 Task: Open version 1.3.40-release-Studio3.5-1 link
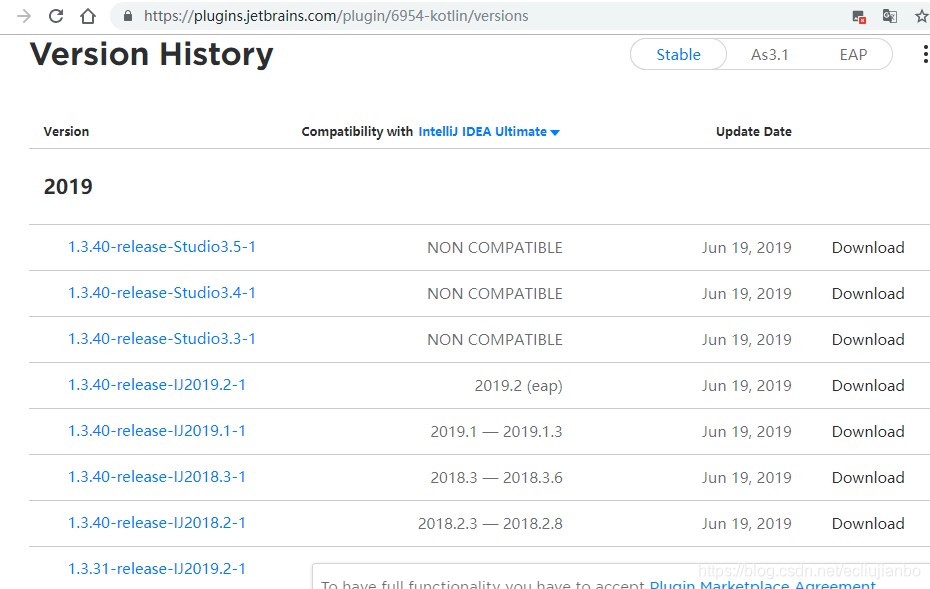point(161,247)
